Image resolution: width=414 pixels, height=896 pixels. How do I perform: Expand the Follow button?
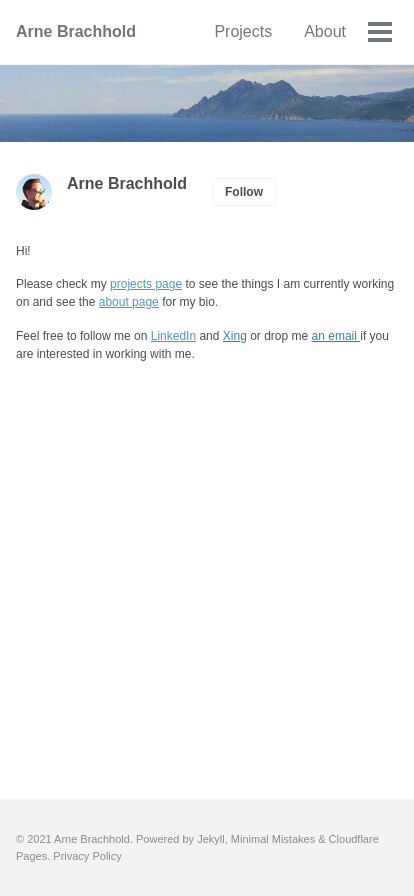244,192
